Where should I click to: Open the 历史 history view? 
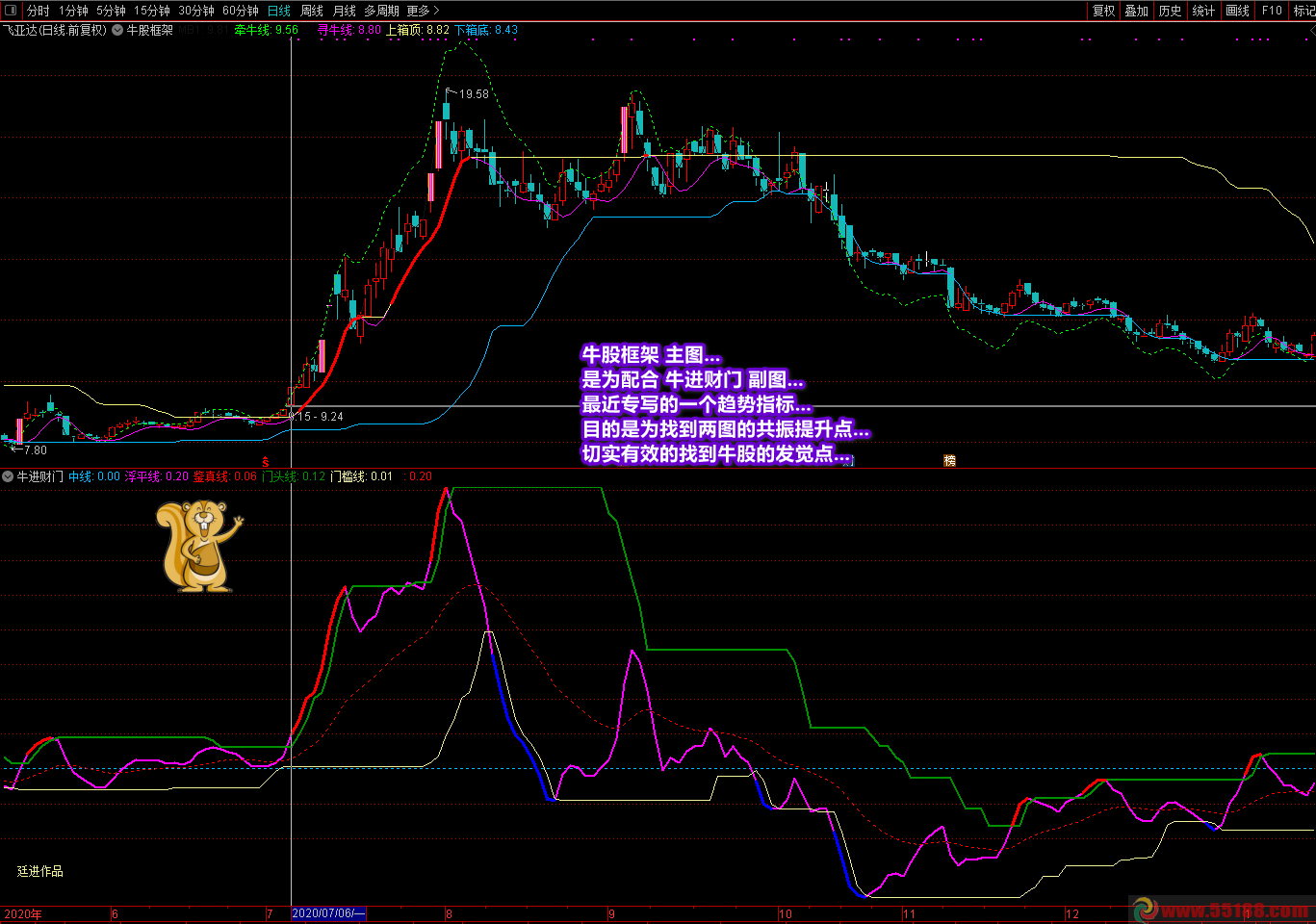(x=1170, y=11)
